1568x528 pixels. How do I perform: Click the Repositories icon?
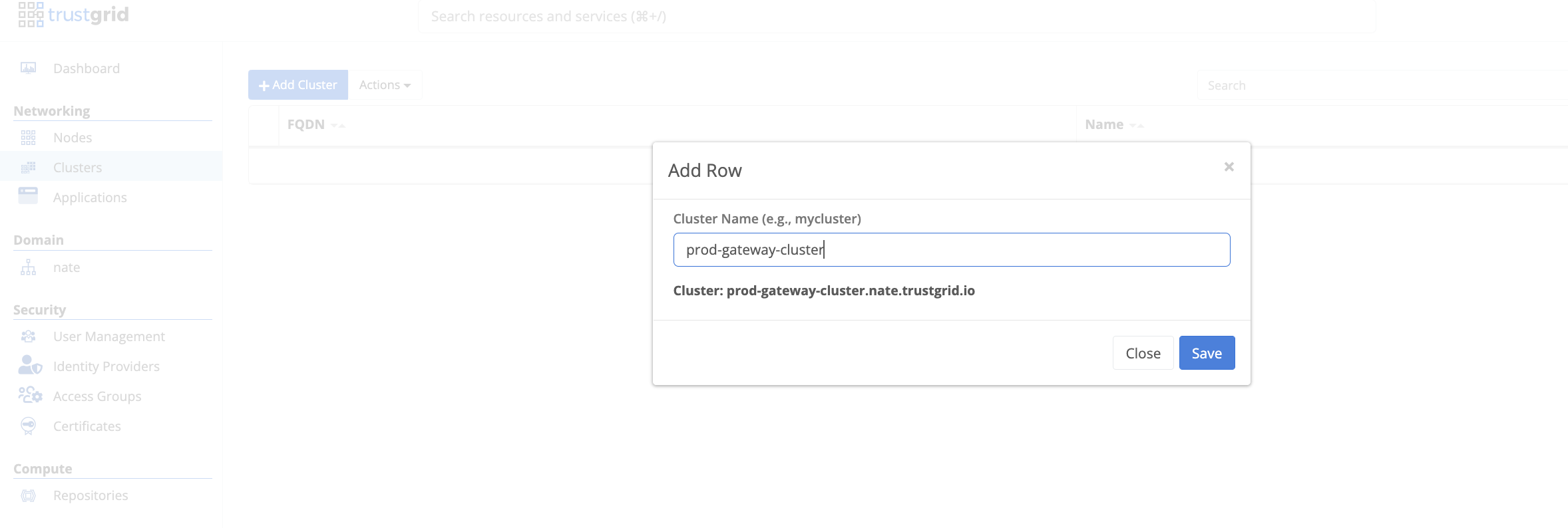click(28, 495)
